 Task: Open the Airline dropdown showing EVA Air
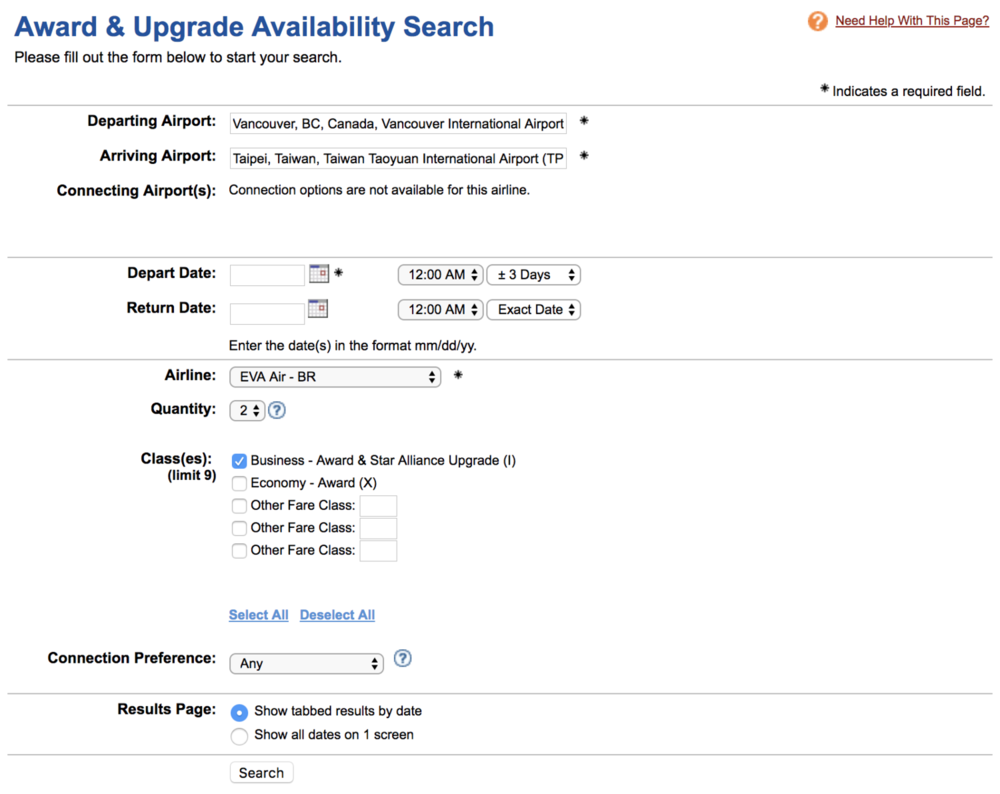click(334, 377)
